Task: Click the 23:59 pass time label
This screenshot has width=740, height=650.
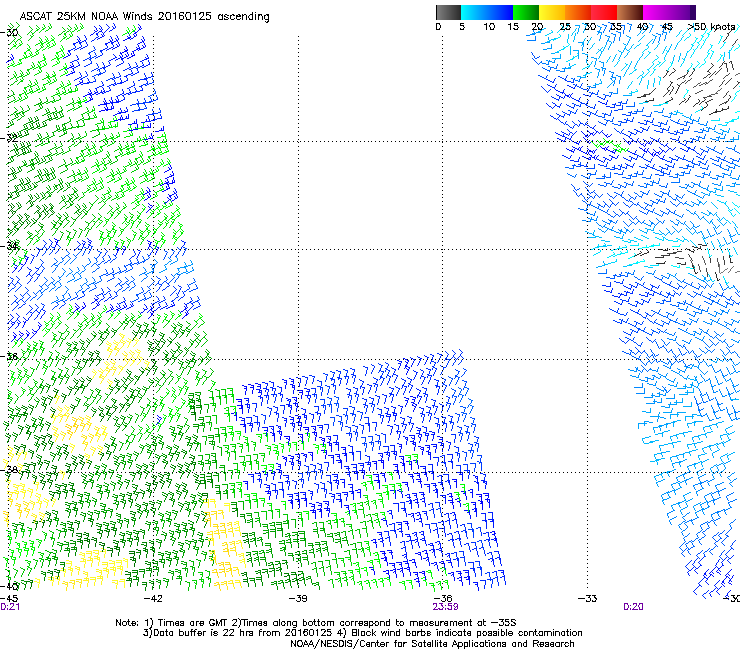Action: pos(446,607)
